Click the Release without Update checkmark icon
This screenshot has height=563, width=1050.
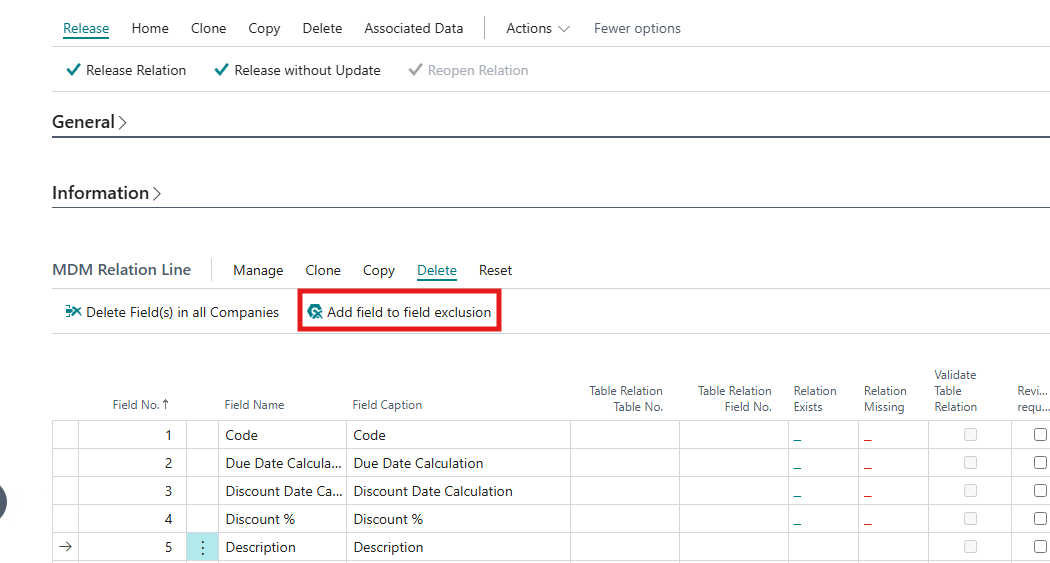[221, 70]
